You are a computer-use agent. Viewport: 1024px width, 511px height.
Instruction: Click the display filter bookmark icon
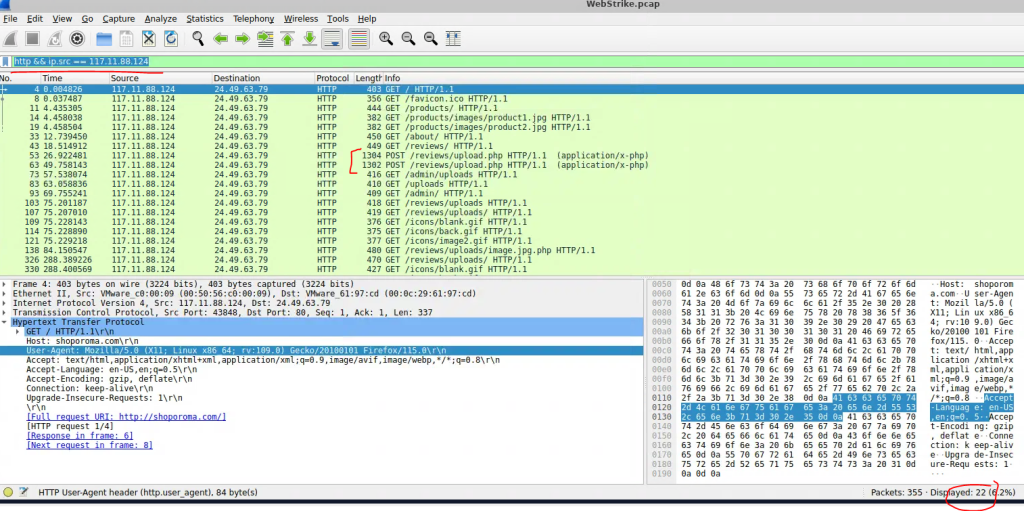7,62
